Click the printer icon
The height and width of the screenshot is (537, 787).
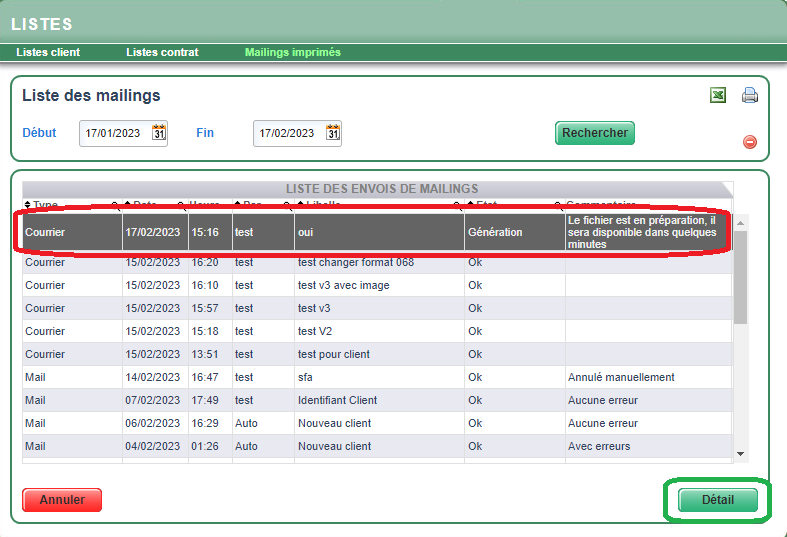[x=749, y=96]
